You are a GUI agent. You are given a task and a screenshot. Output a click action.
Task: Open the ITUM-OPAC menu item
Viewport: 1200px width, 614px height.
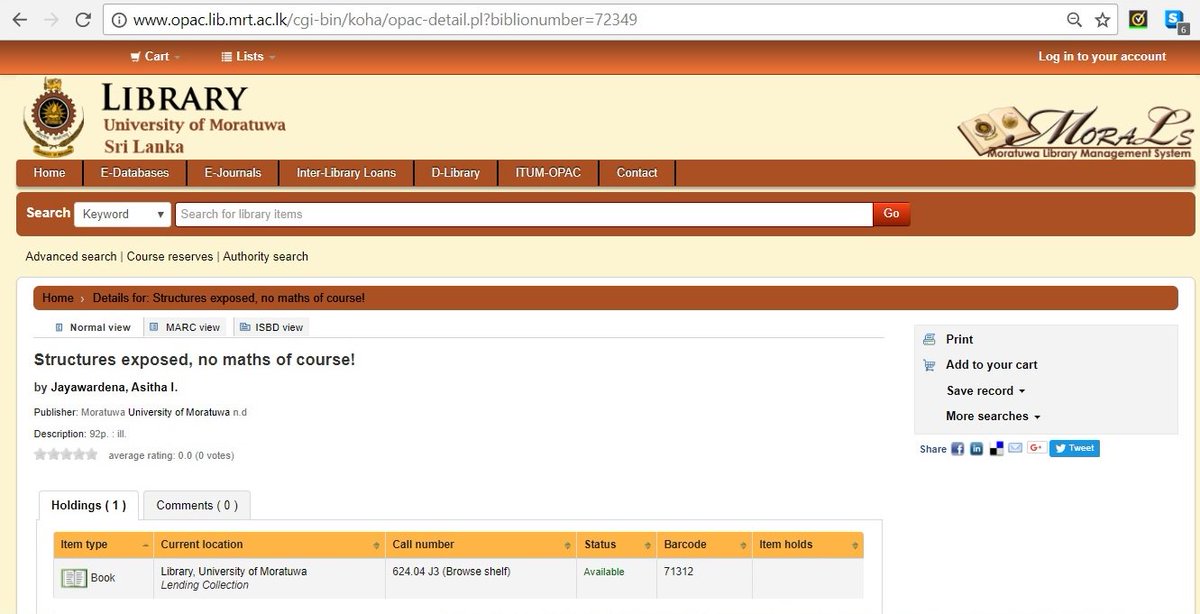pyautogui.click(x=548, y=173)
